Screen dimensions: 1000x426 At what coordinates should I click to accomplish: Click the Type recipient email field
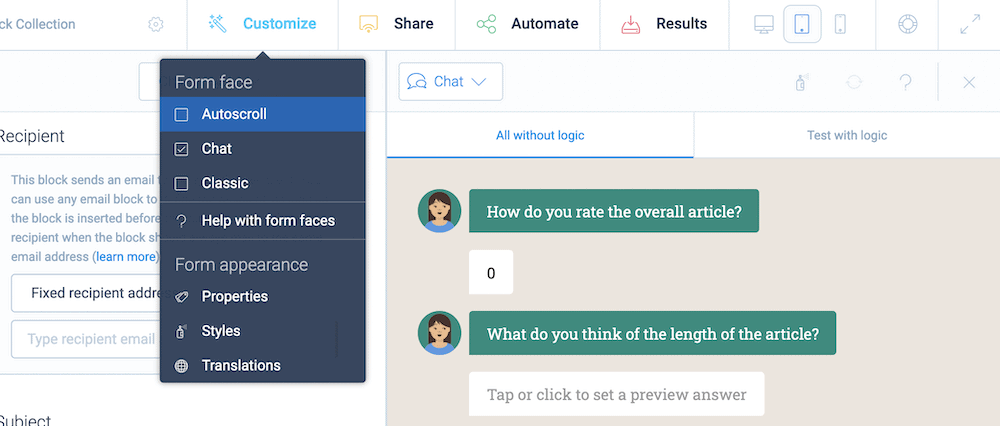click(x=85, y=339)
